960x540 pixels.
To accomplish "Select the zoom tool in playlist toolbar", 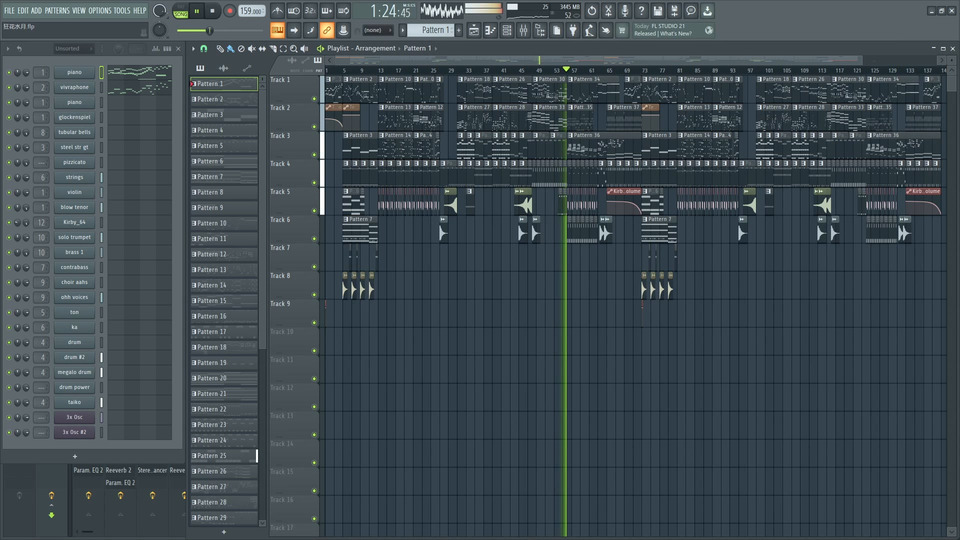I will point(292,48).
